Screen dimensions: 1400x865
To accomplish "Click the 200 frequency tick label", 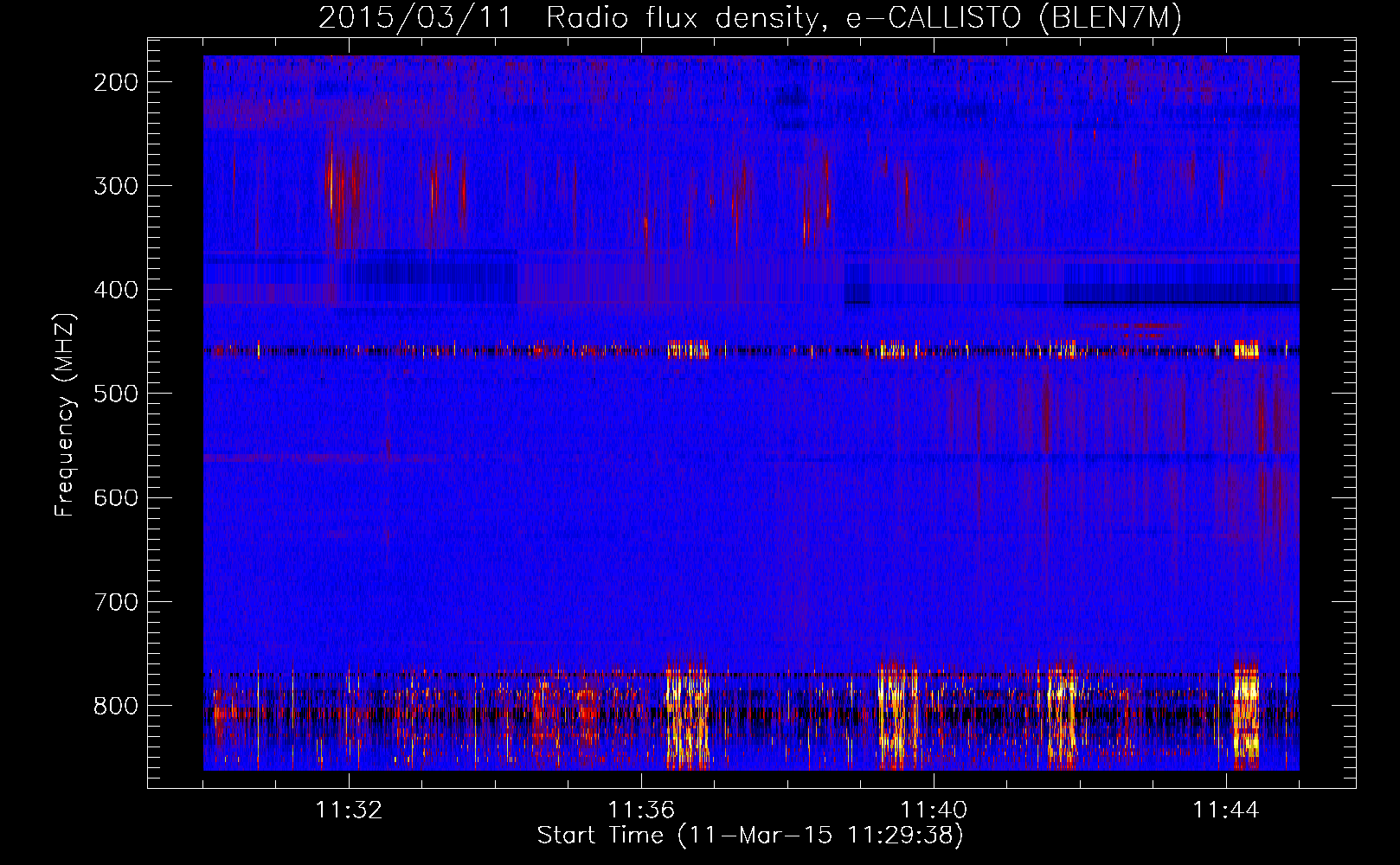I will coord(116,82).
